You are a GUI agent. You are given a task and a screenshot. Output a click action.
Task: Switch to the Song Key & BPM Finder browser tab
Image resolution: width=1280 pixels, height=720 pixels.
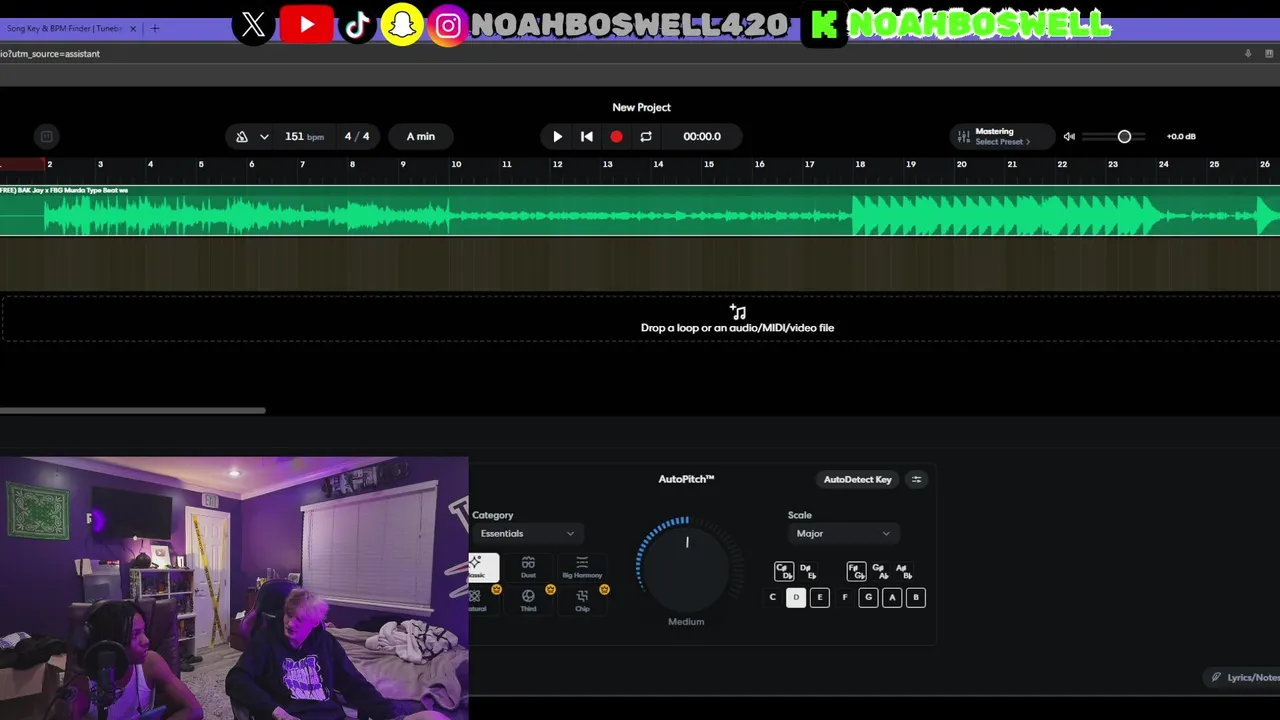[64, 29]
